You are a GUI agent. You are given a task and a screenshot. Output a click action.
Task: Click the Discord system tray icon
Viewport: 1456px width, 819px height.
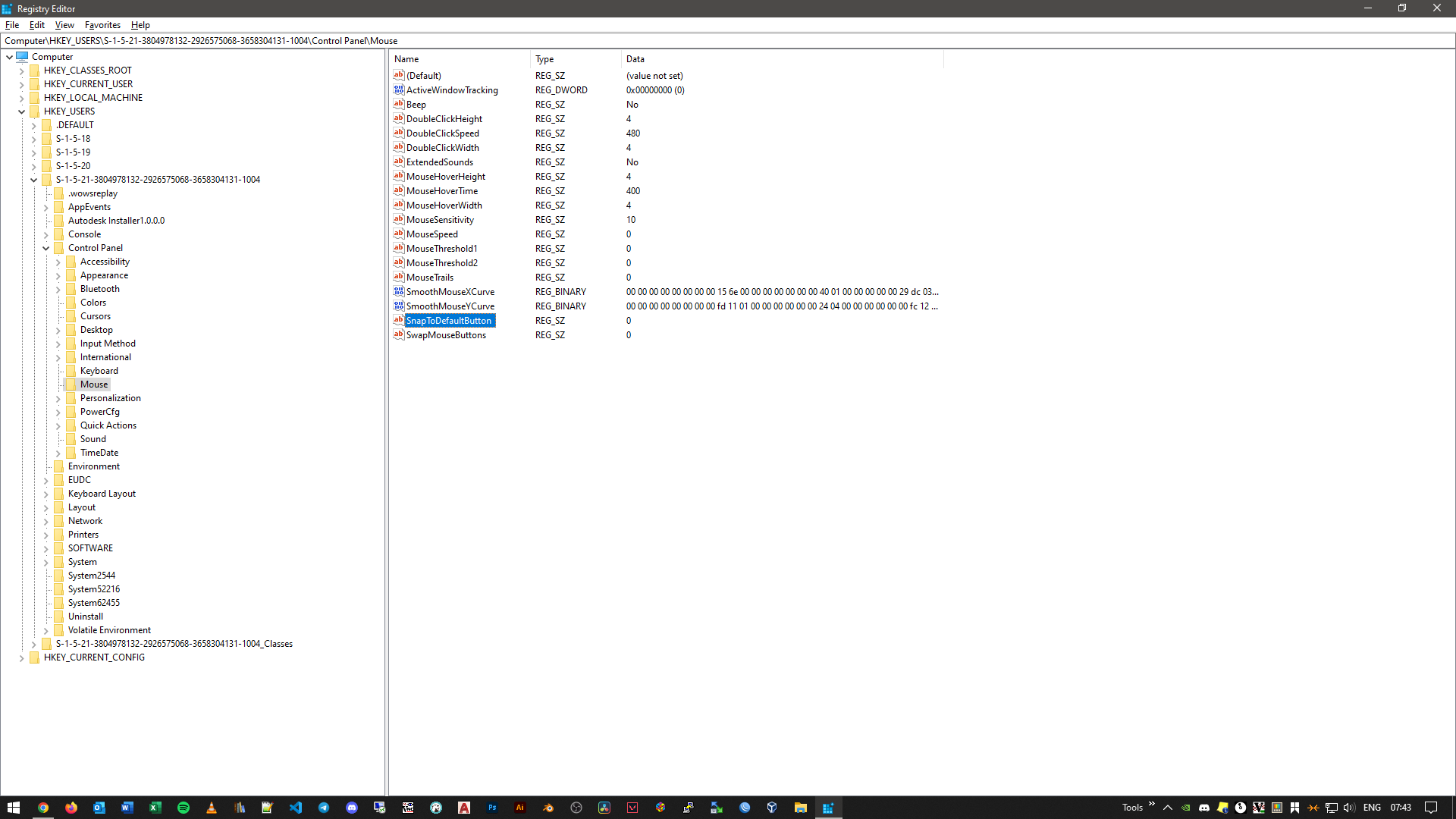tap(1203, 808)
